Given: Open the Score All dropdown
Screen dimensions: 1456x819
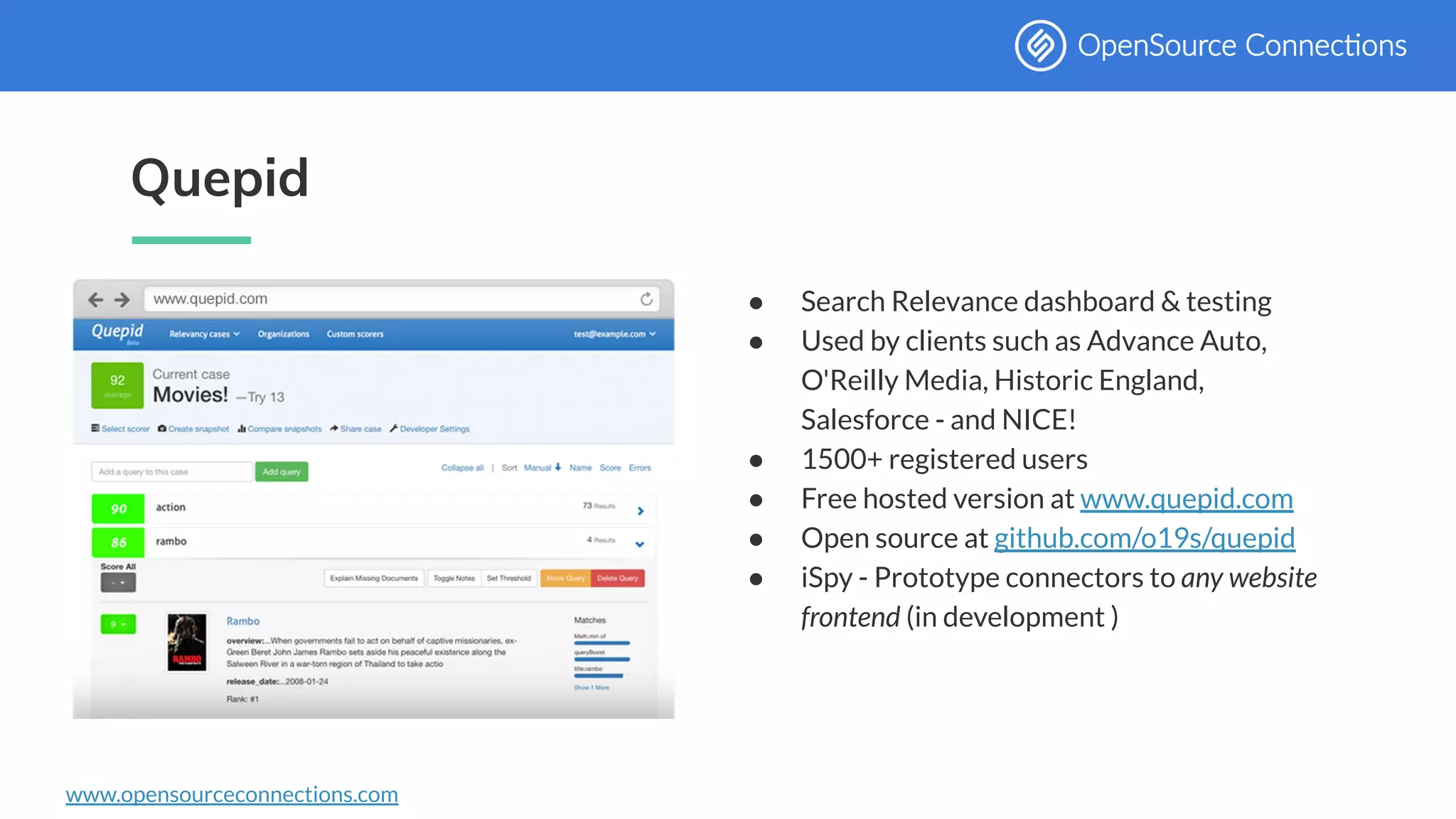Looking at the screenshot, I should coord(118,583).
